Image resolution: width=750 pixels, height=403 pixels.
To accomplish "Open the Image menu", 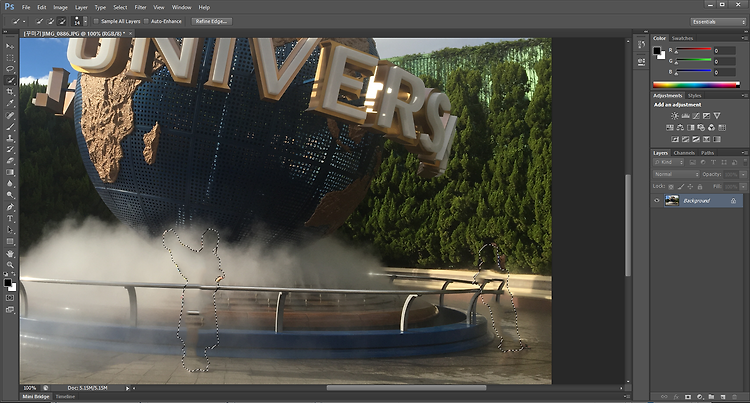I will 60,7.
